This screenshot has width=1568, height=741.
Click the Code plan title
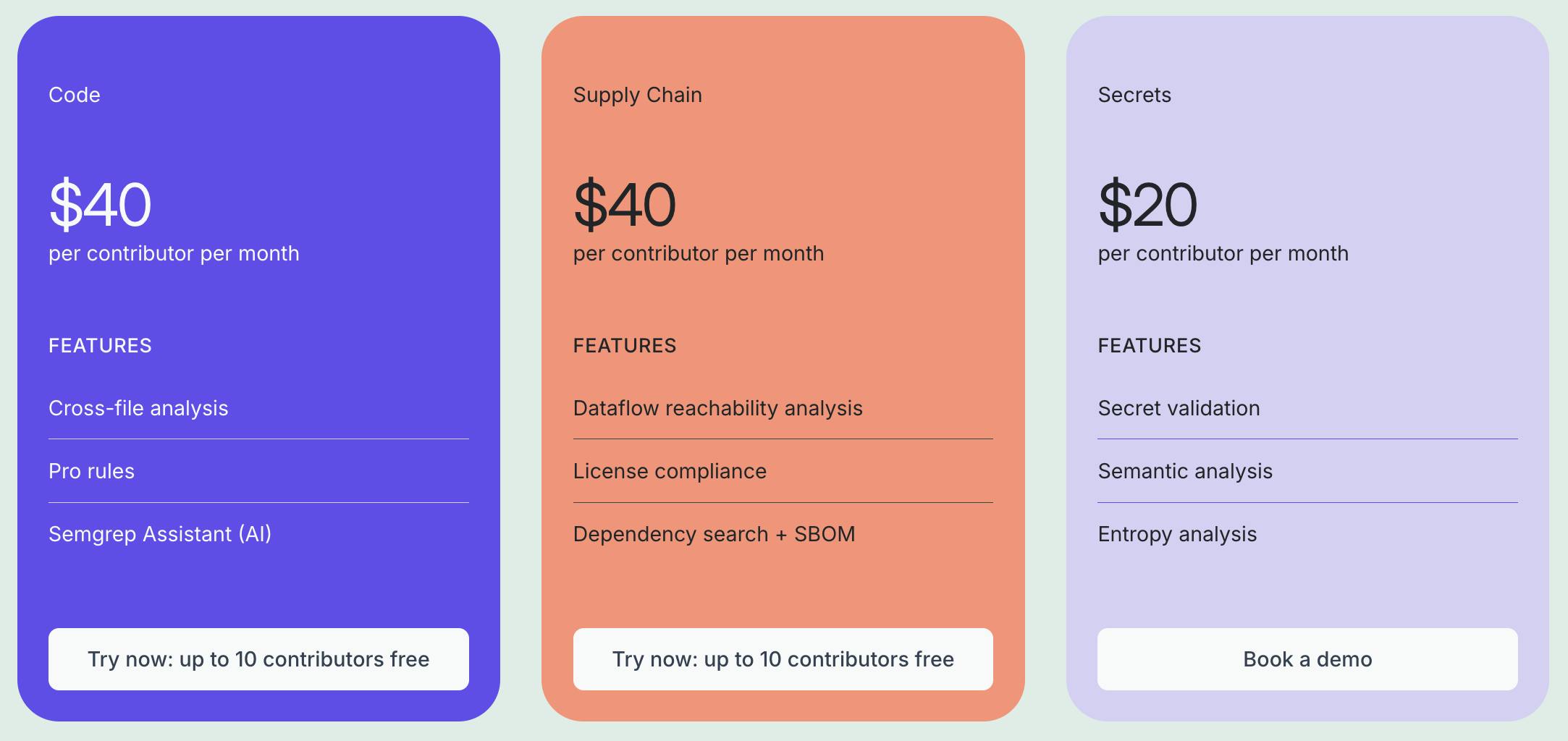[x=75, y=95]
